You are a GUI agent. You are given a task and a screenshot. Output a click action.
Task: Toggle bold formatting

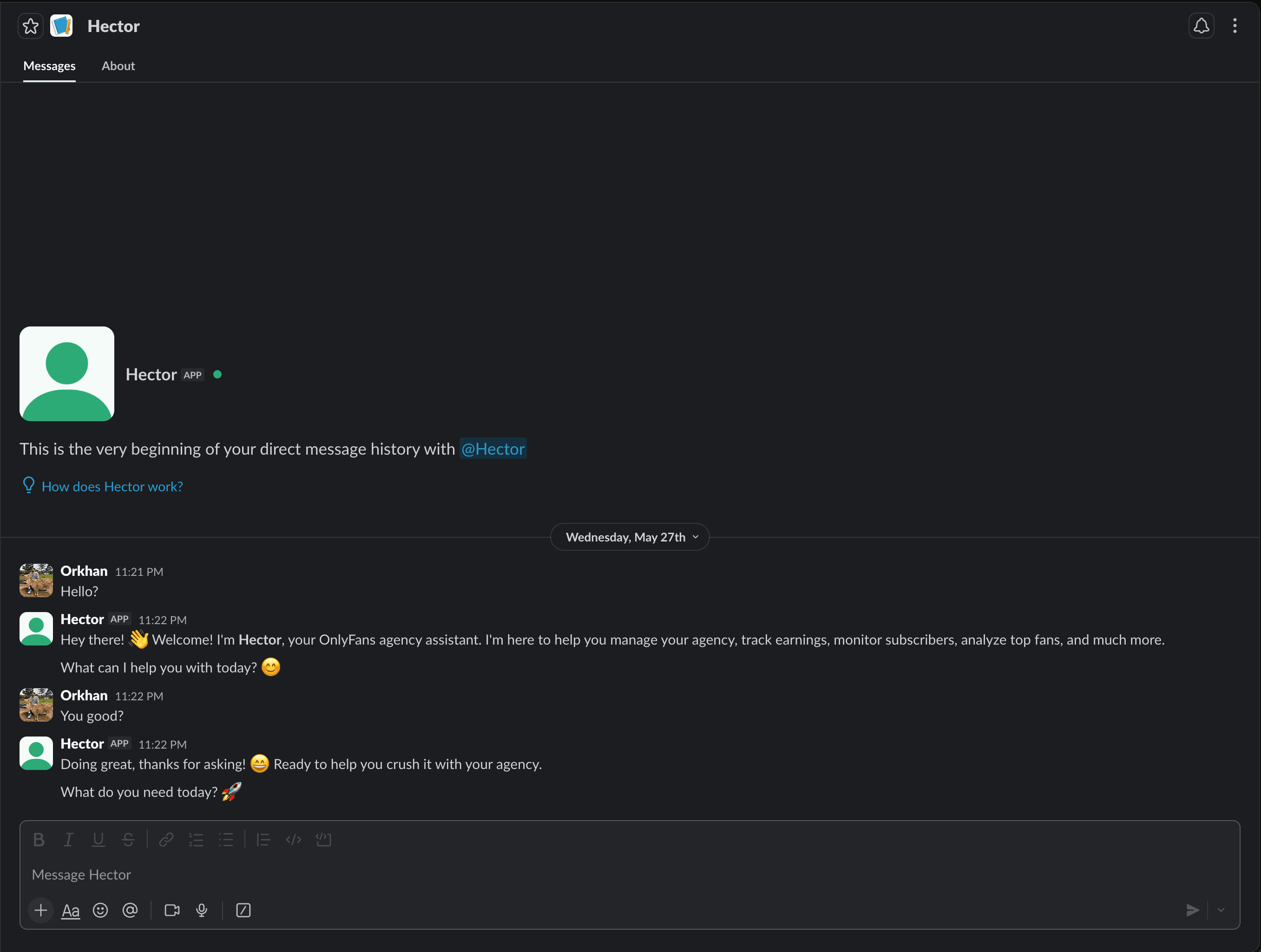tap(39, 840)
